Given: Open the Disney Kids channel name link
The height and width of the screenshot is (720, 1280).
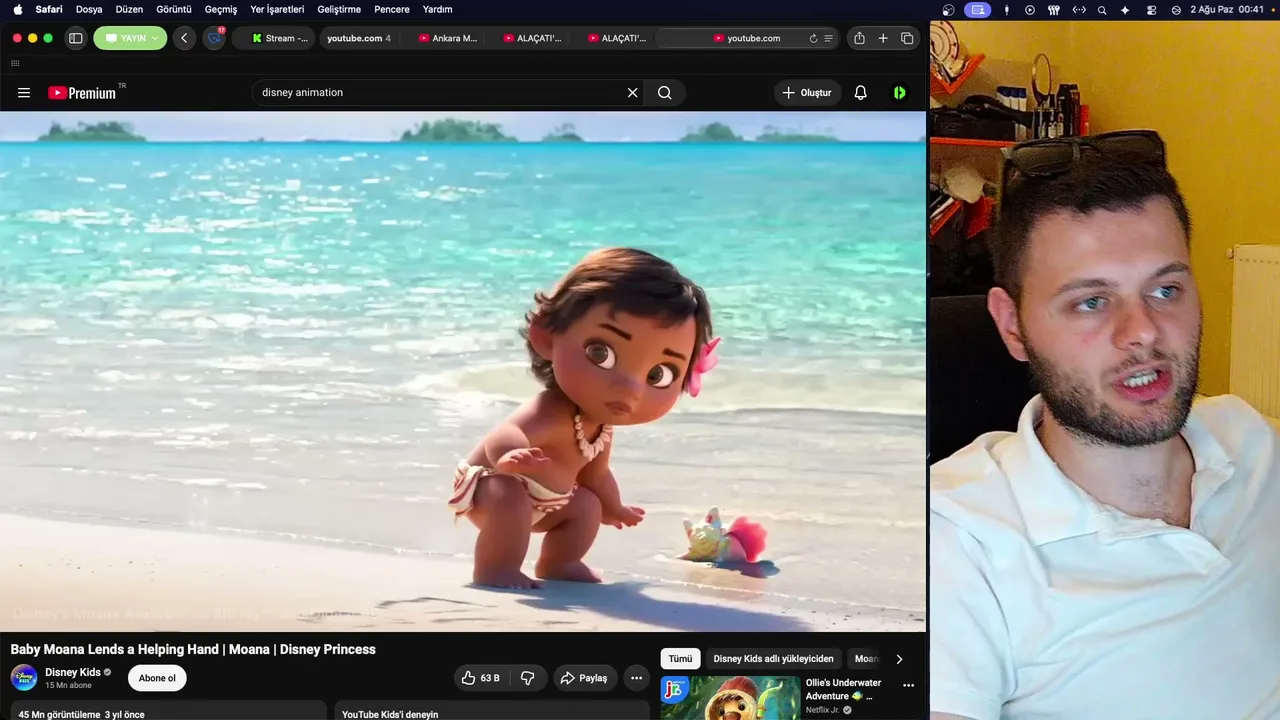Looking at the screenshot, I should tap(73, 672).
